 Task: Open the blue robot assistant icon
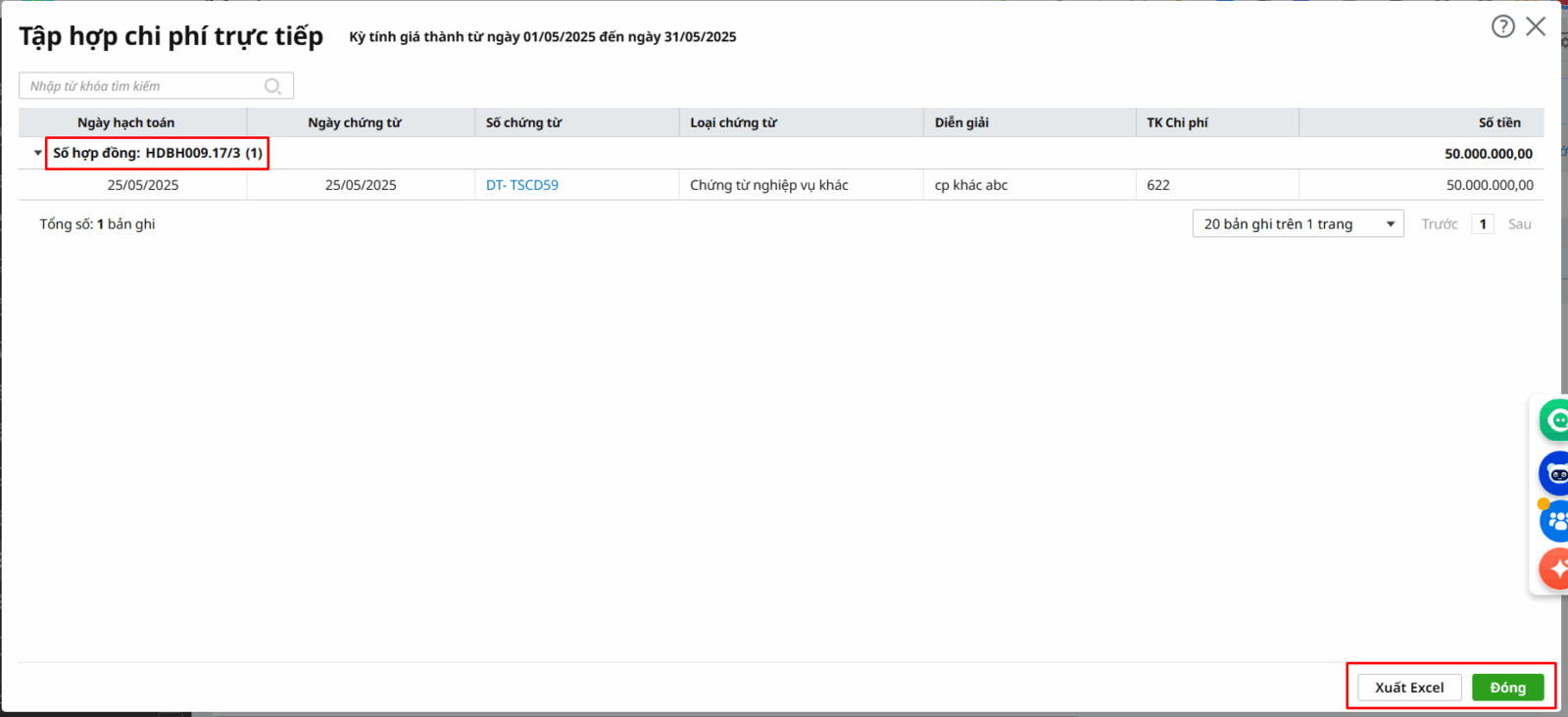click(1555, 474)
